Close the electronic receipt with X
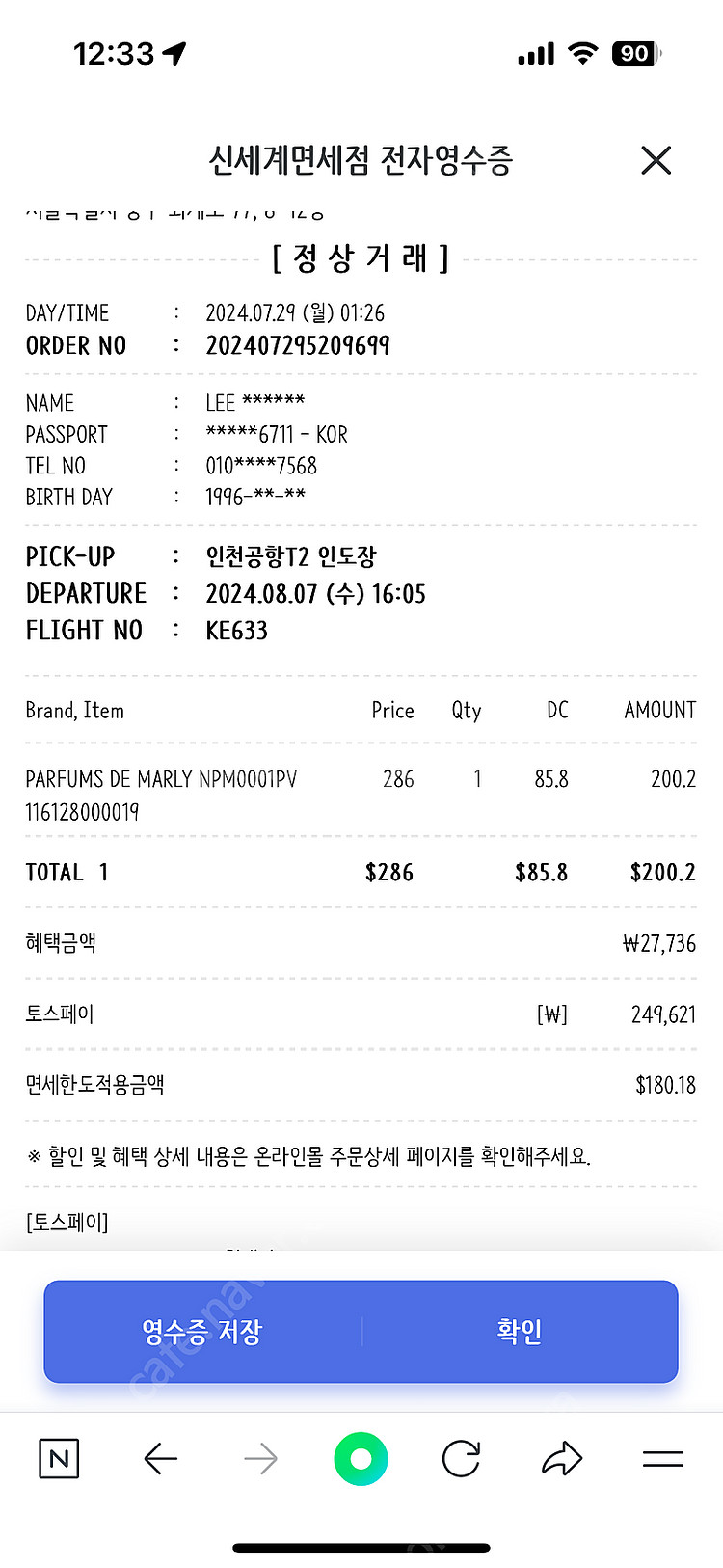Screen dimensions: 723x1568 (656, 160)
